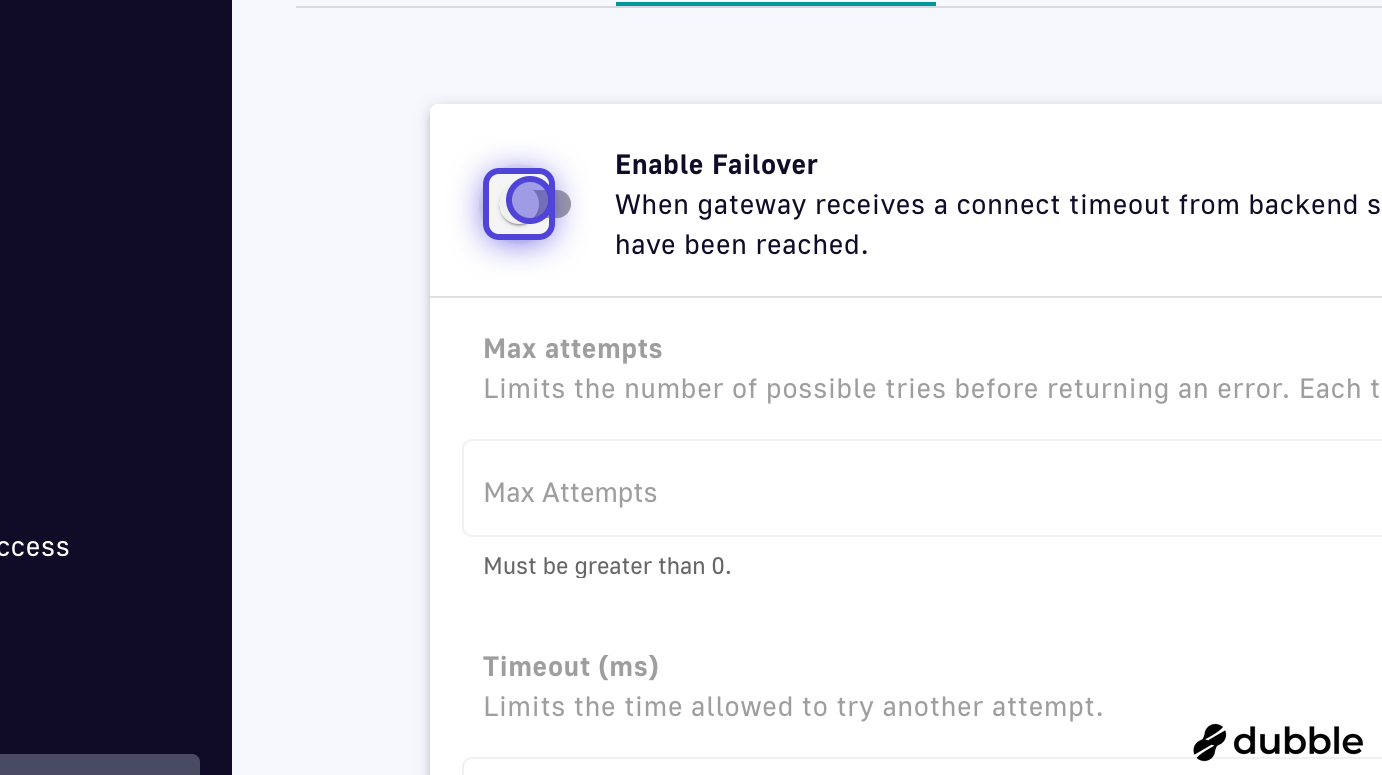Click the tab bar left of the active tab
Screen dimensions: 1382x775
tap(455, 6)
